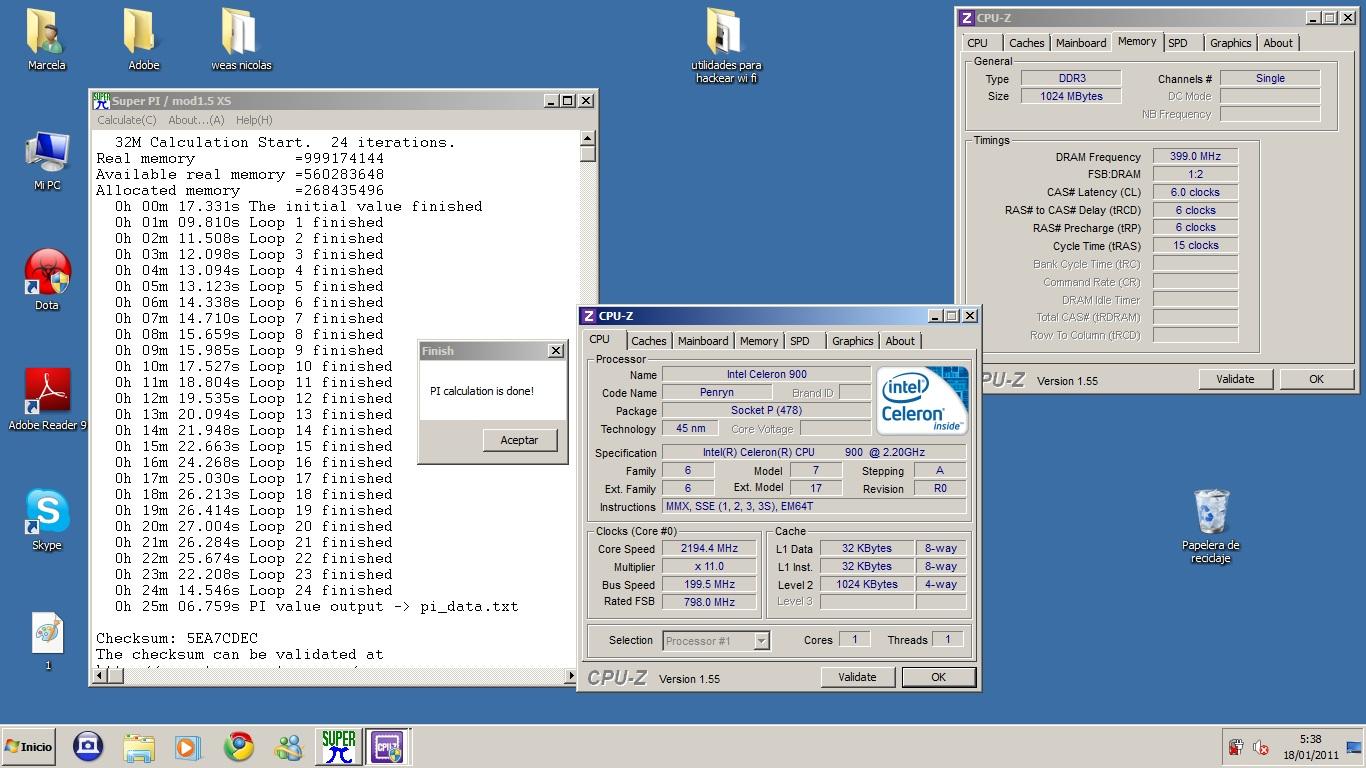The image size is (1366, 768).
Task: Open 'utilidades para hackear wi fi' folder
Action: [x=726, y=46]
